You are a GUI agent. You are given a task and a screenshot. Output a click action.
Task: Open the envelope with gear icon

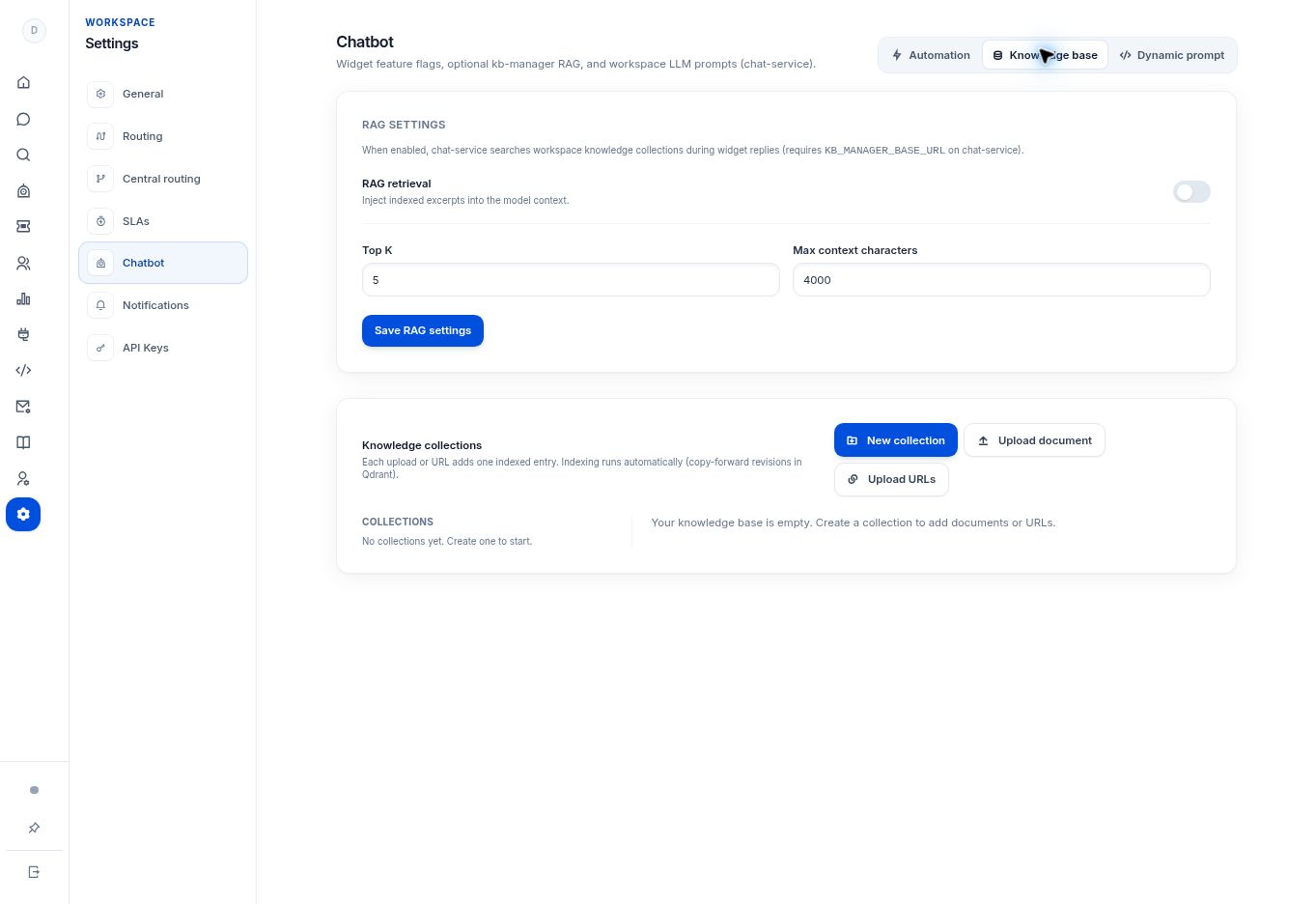(x=23, y=407)
